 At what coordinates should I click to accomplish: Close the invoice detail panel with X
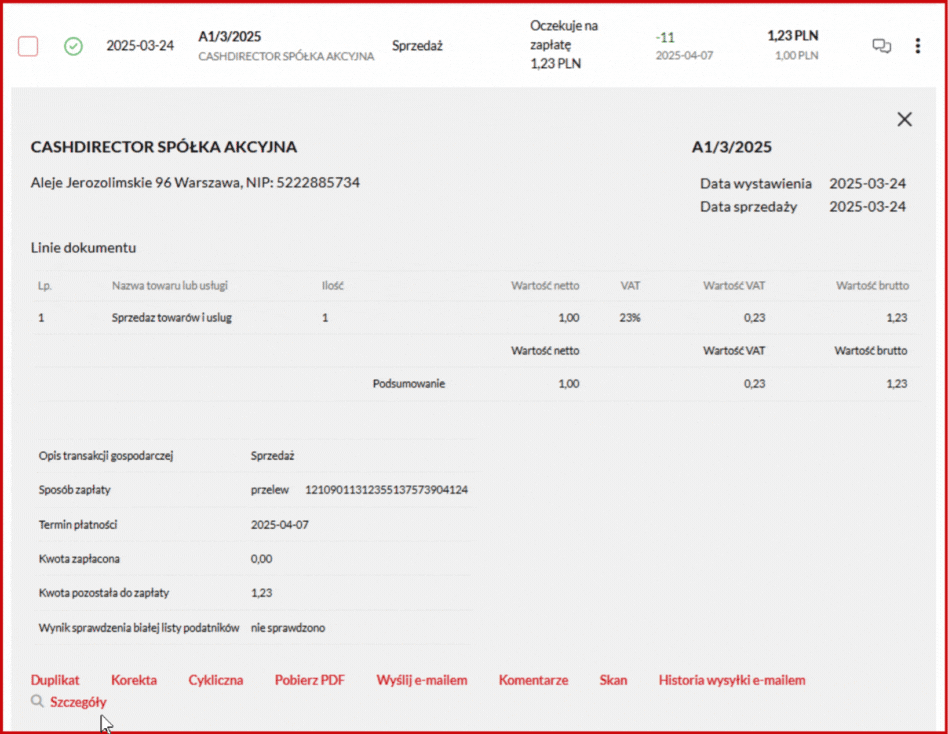tap(904, 119)
